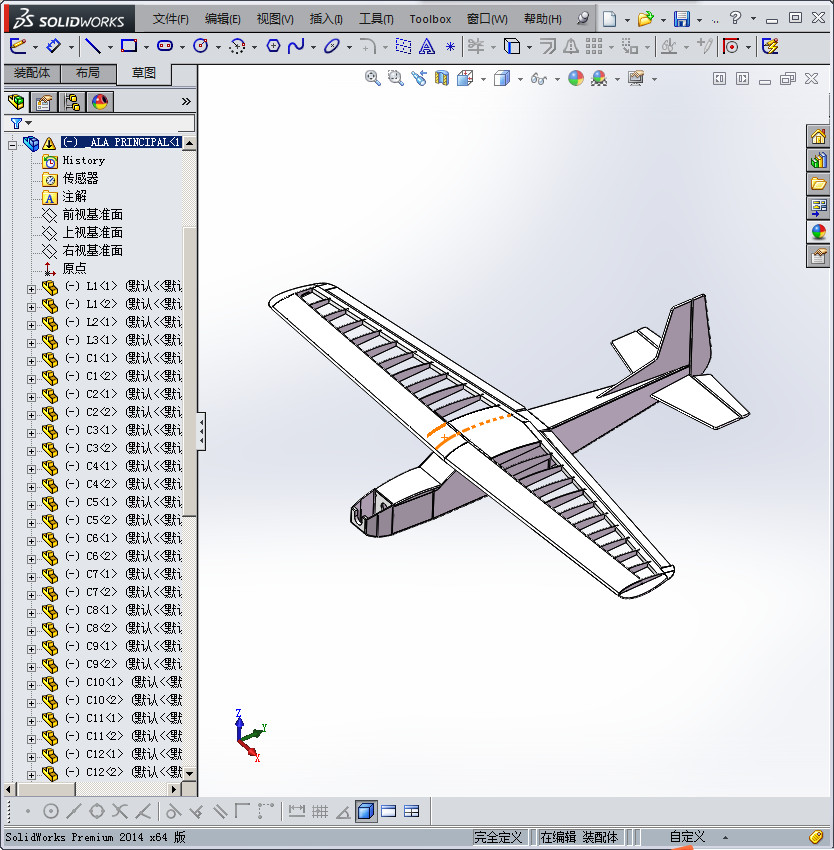Screen dimensions: 834x850
Task: Select the Trim Entities tool
Action: (x=476, y=47)
